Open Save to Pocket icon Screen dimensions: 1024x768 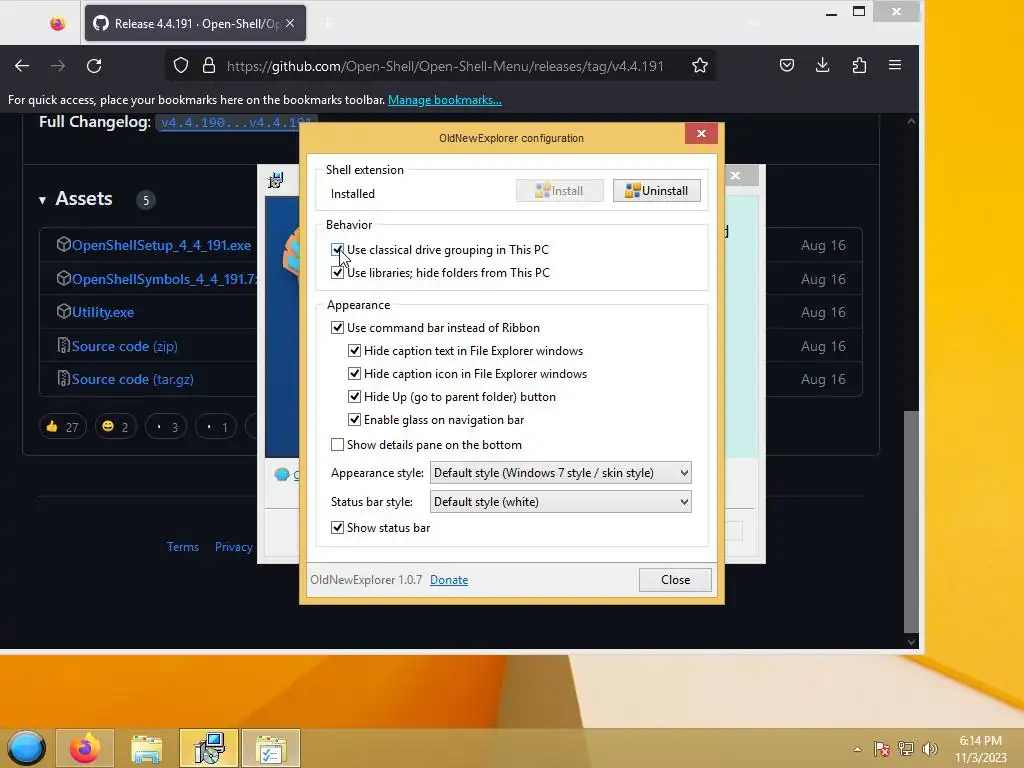(x=787, y=65)
